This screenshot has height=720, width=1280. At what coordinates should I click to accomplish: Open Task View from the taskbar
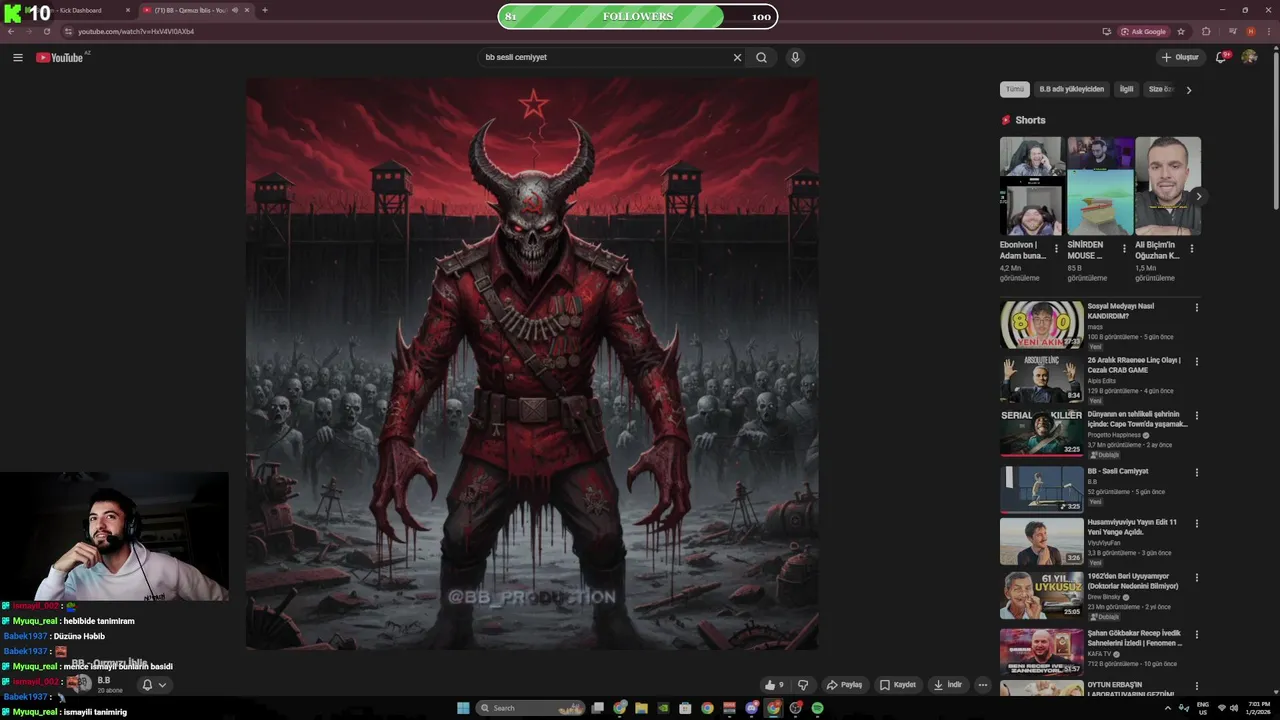(x=597, y=708)
